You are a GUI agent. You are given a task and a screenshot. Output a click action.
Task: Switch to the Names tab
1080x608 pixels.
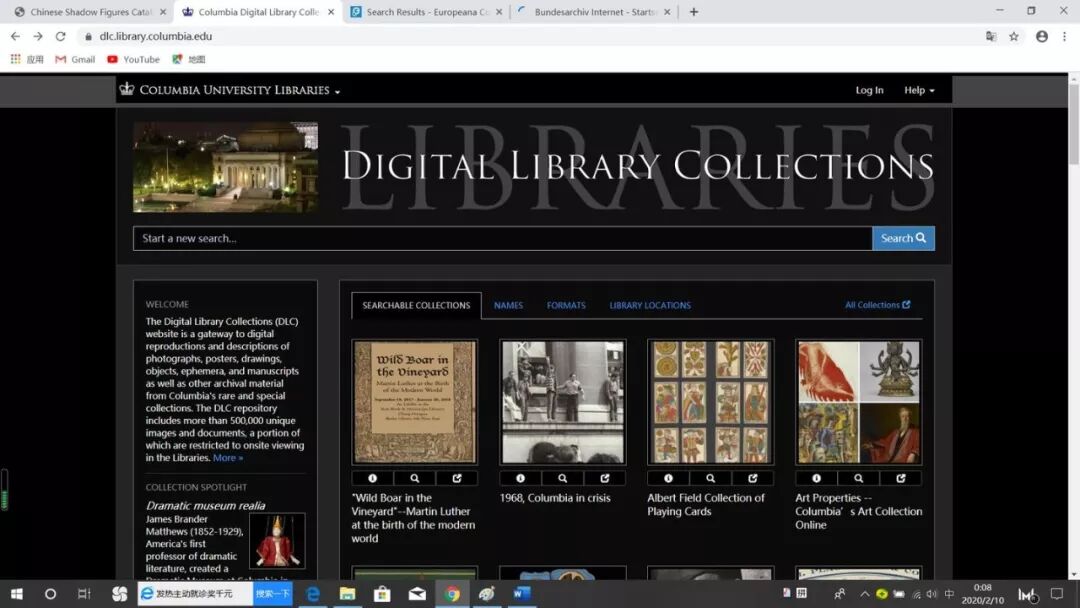point(508,305)
